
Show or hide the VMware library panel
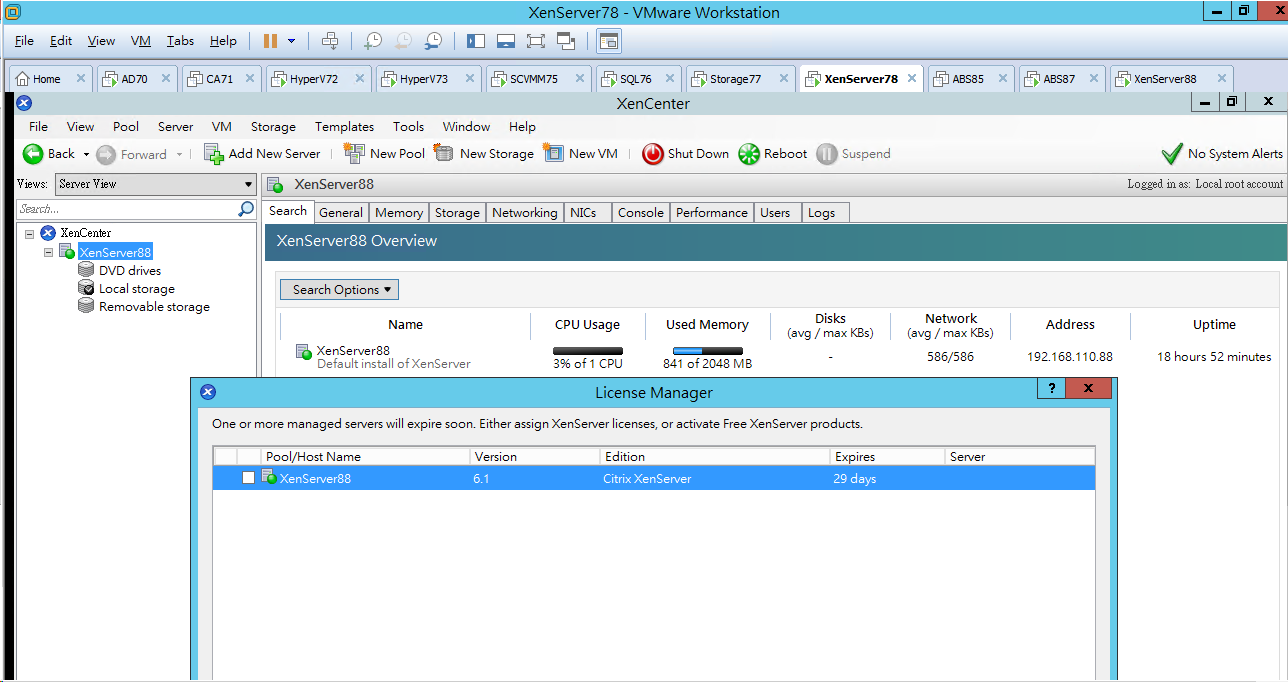[475, 41]
